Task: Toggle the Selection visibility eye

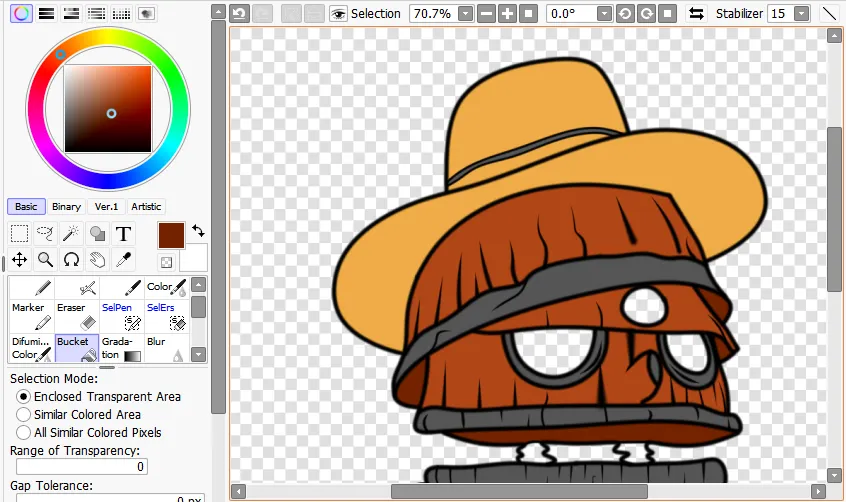Action: tap(338, 13)
